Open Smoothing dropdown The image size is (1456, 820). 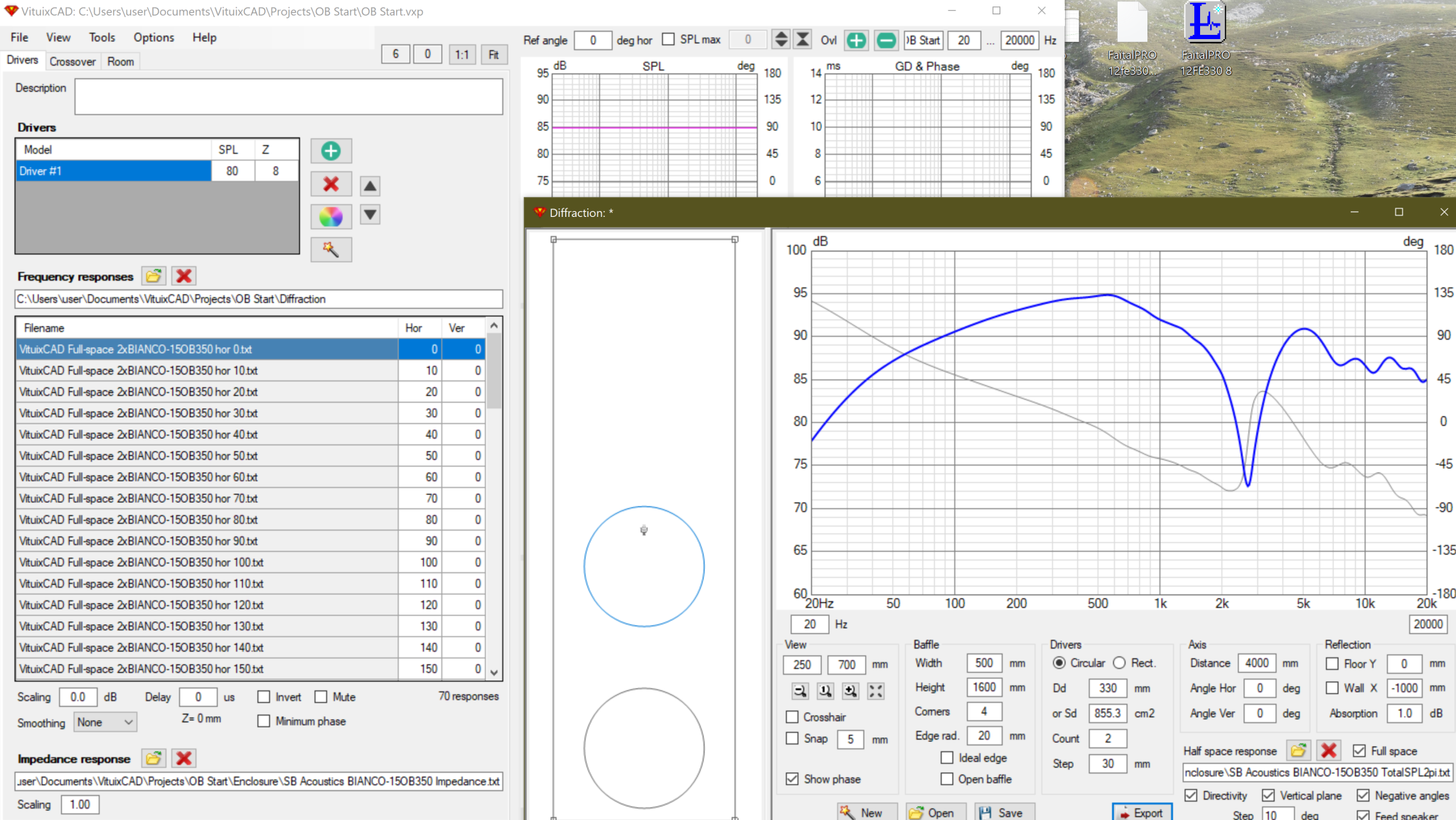(x=105, y=722)
